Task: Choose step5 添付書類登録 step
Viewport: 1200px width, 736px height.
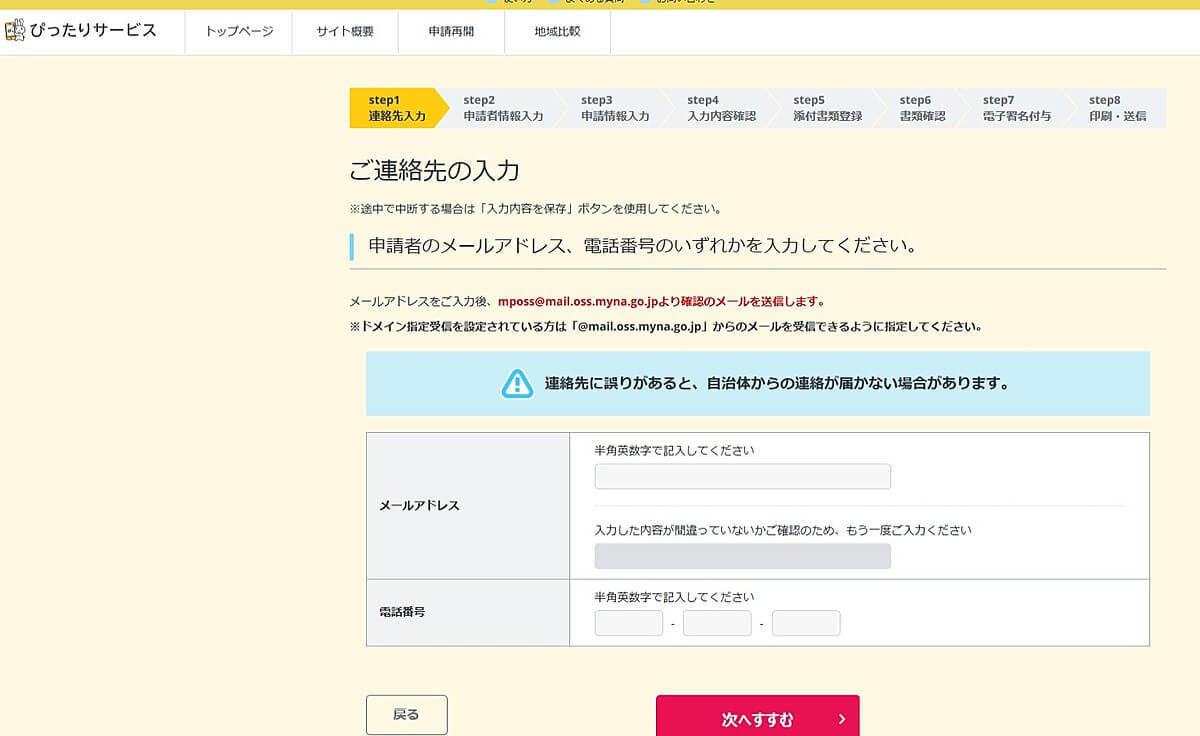Action: pos(827,108)
